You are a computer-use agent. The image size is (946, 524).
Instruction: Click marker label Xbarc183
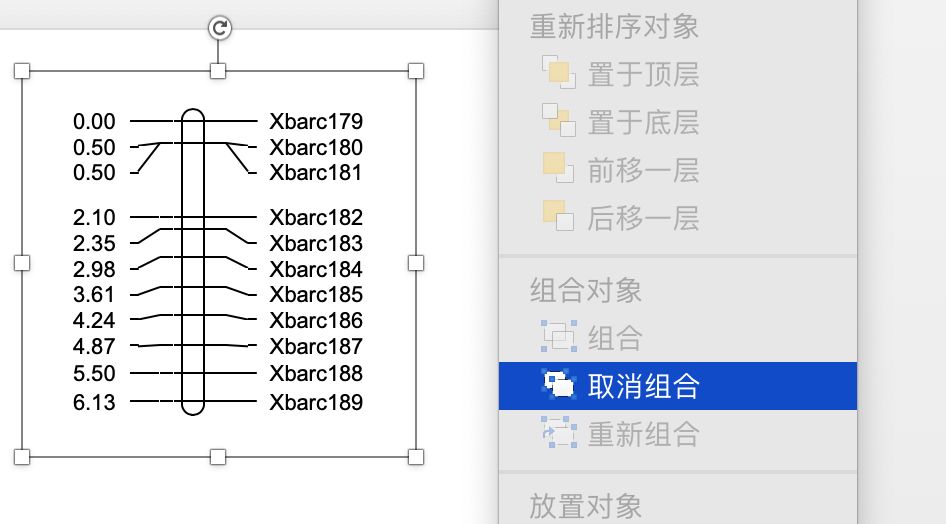(316, 243)
